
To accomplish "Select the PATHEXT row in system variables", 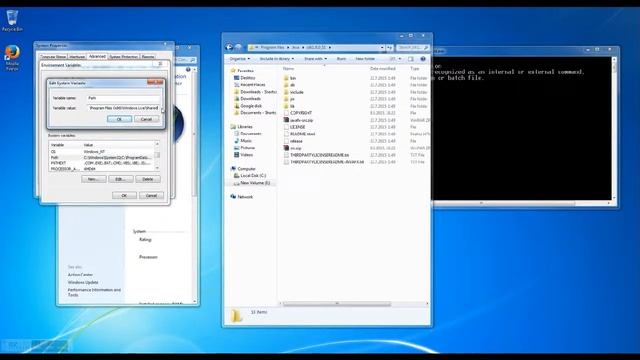I will click(102, 163).
